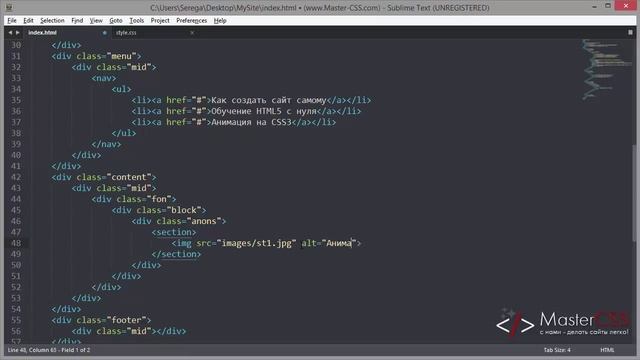Open the File menu
Screen dimensions: 640x360
pos(12,20)
